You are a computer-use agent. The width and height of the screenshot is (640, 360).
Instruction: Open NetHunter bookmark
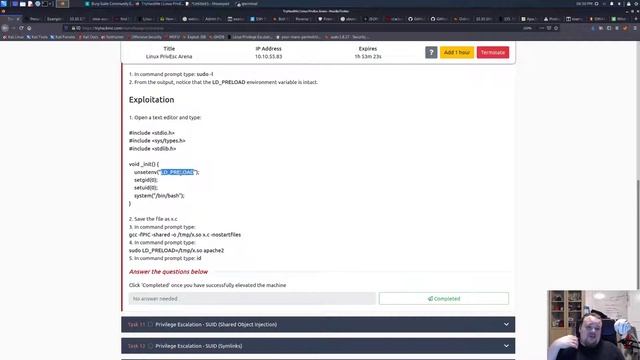(113, 37)
